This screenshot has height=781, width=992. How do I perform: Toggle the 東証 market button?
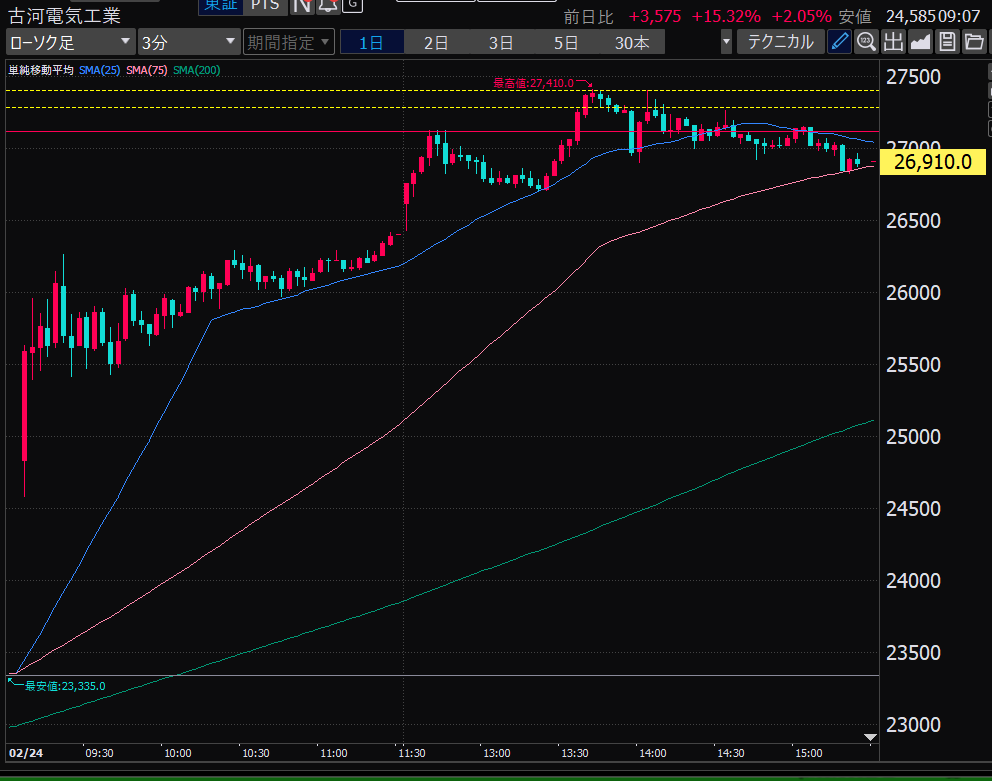(x=221, y=5)
